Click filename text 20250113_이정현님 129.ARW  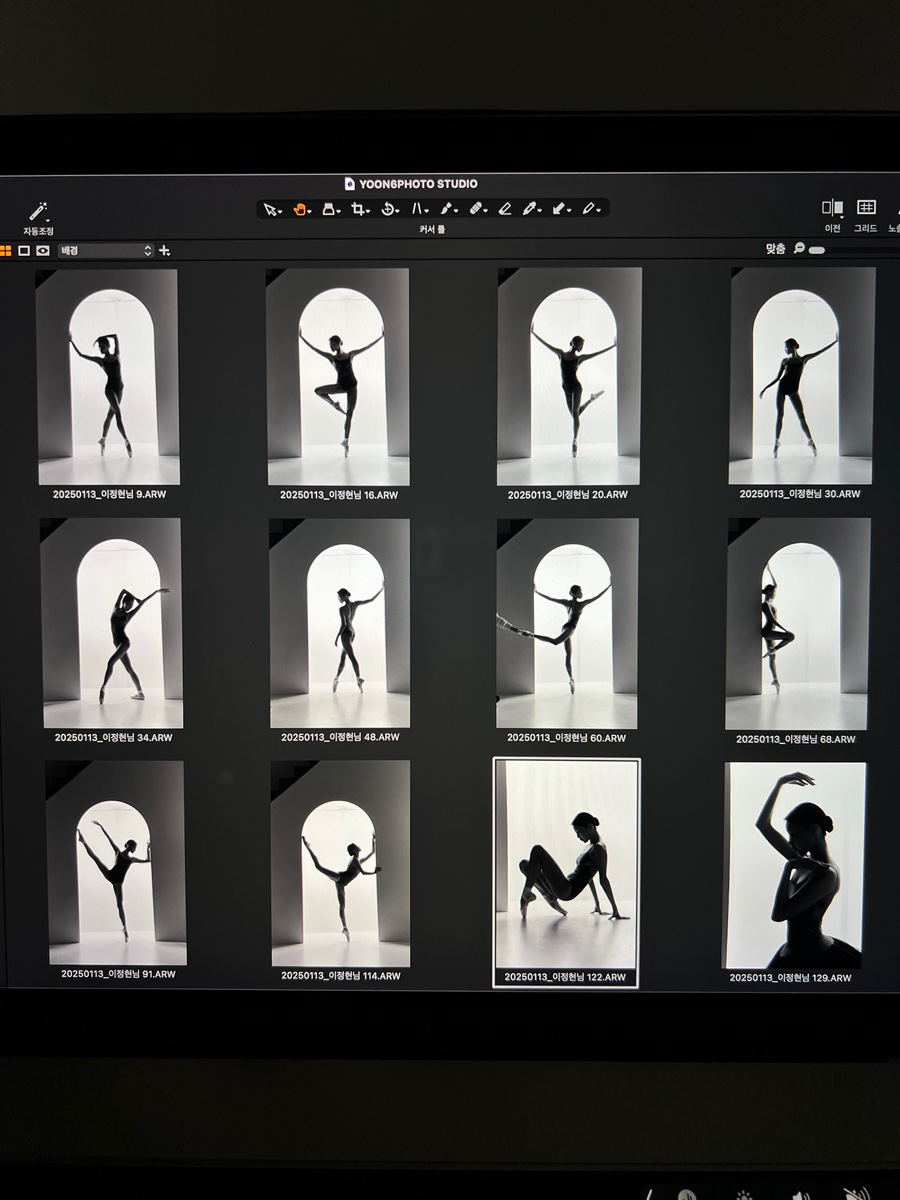[x=791, y=978]
